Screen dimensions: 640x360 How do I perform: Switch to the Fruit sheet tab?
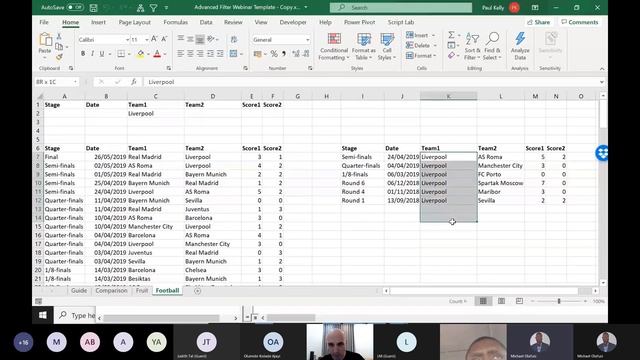[142, 291]
